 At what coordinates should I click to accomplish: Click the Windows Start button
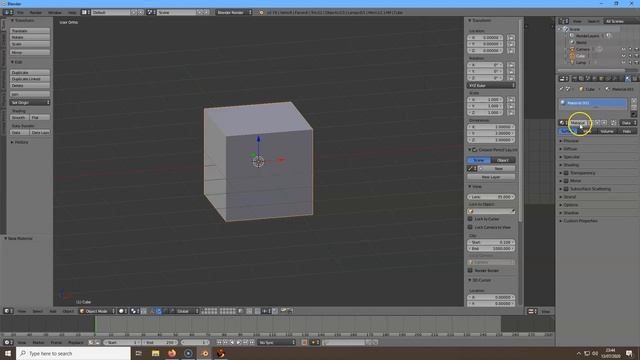[x=8, y=353]
